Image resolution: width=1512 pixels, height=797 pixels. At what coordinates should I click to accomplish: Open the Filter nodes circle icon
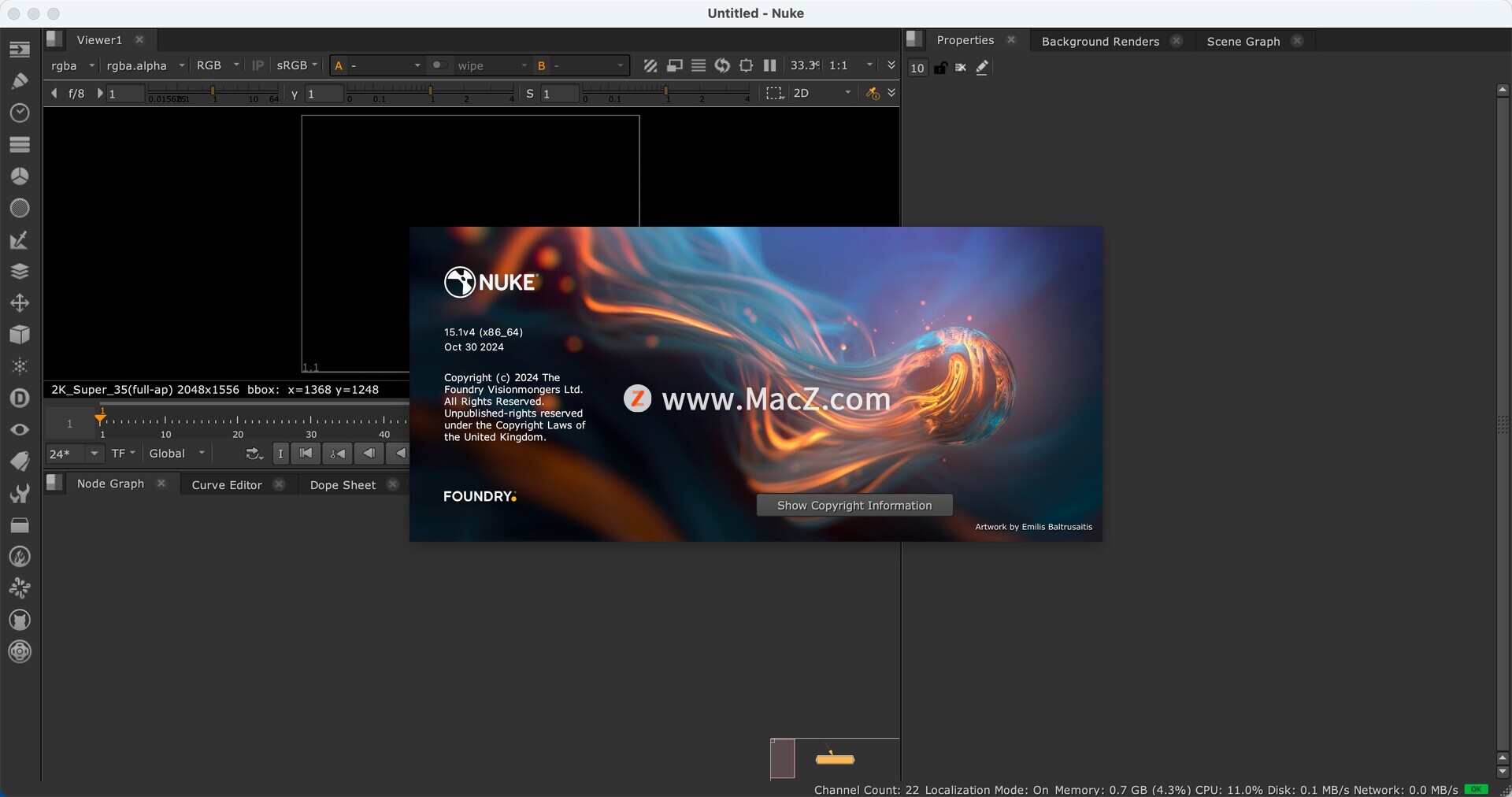coord(20,208)
